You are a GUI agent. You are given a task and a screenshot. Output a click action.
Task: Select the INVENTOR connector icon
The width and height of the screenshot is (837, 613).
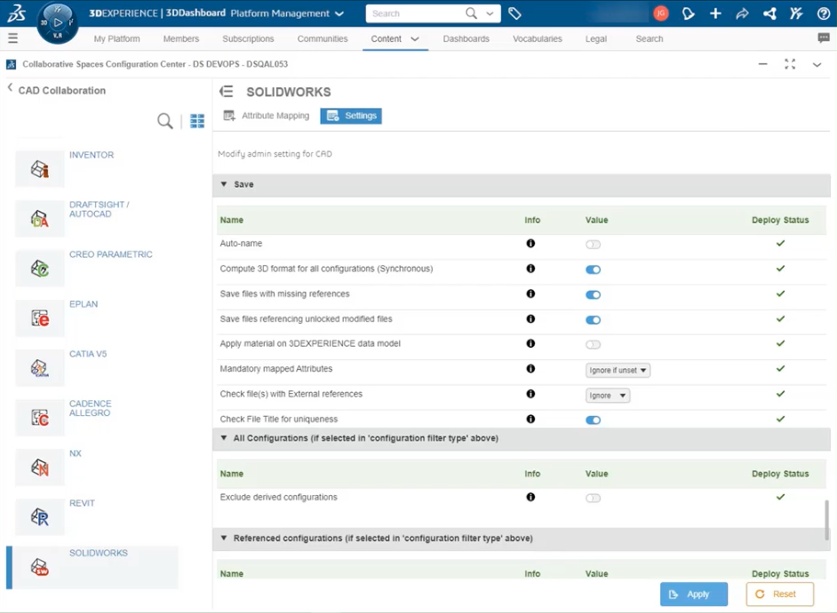point(40,169)
